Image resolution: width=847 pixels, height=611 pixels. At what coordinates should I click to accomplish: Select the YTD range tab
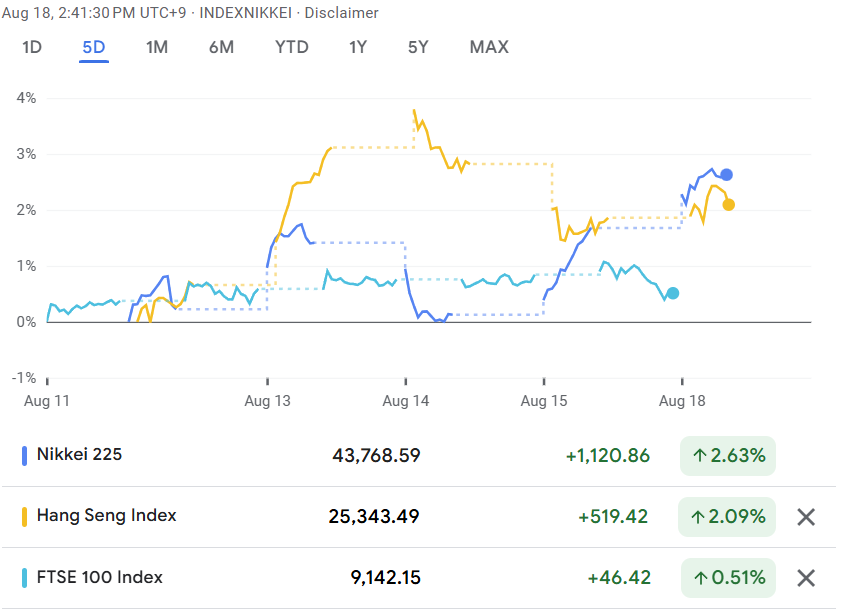point(292,48)
